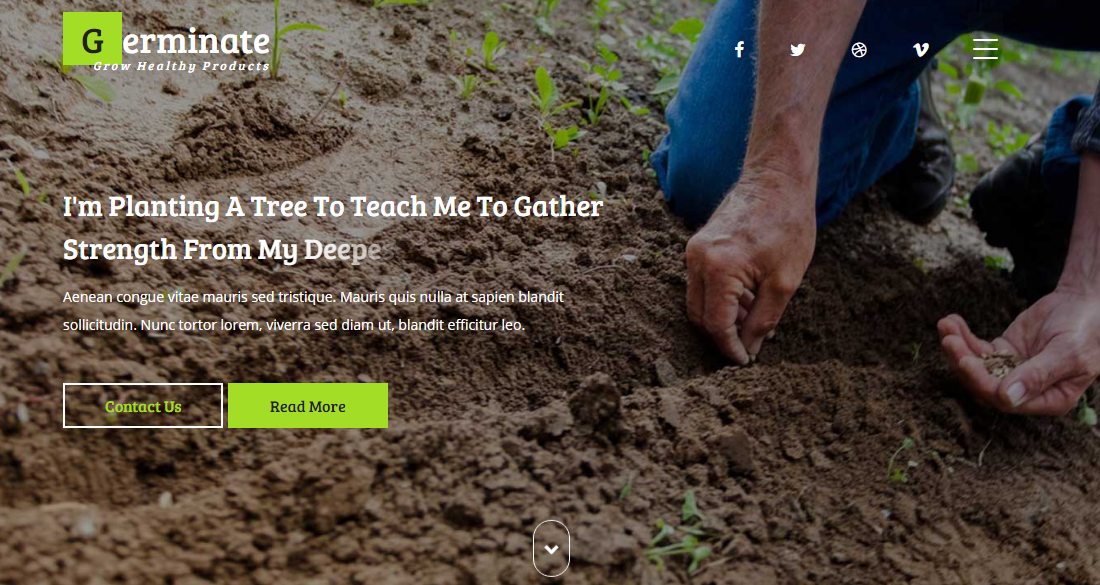Click the scroll-down chevron at the bottom
1100x585 pixels.
[551, 549]
